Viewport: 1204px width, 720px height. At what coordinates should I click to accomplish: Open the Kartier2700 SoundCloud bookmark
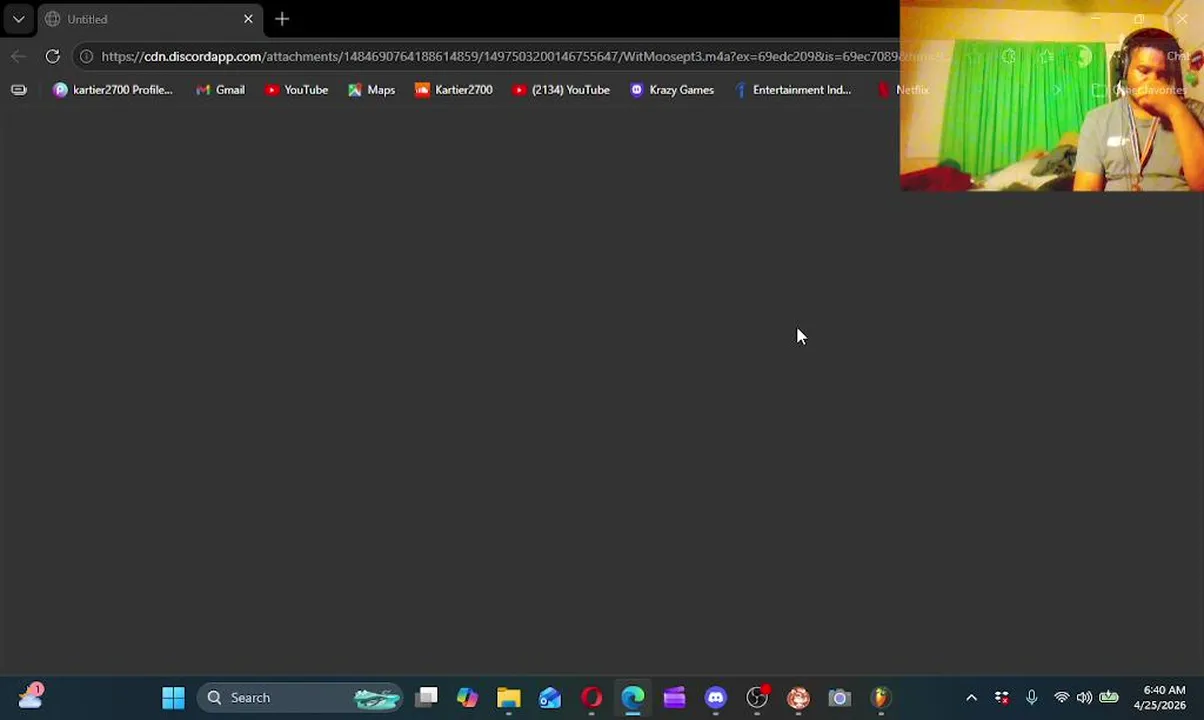(x=454, y=90)
